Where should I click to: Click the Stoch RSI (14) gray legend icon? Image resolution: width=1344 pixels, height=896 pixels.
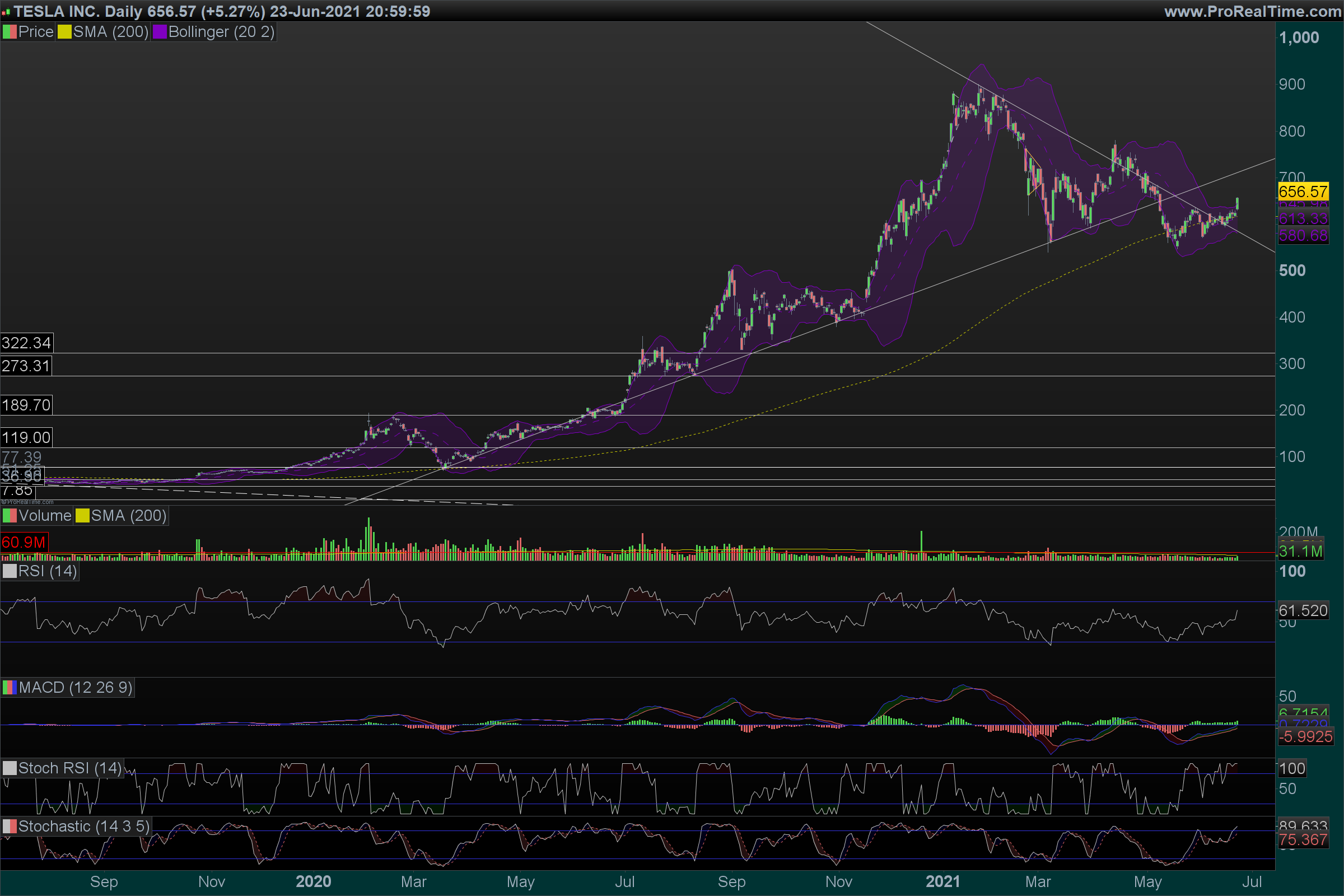[10, 768]
